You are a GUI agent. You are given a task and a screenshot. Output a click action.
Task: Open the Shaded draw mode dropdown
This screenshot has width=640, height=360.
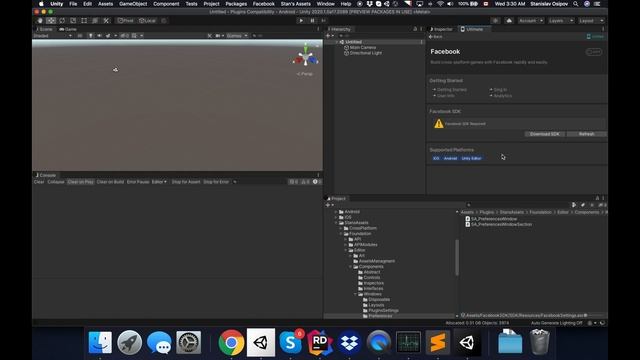tap(53, 36)
